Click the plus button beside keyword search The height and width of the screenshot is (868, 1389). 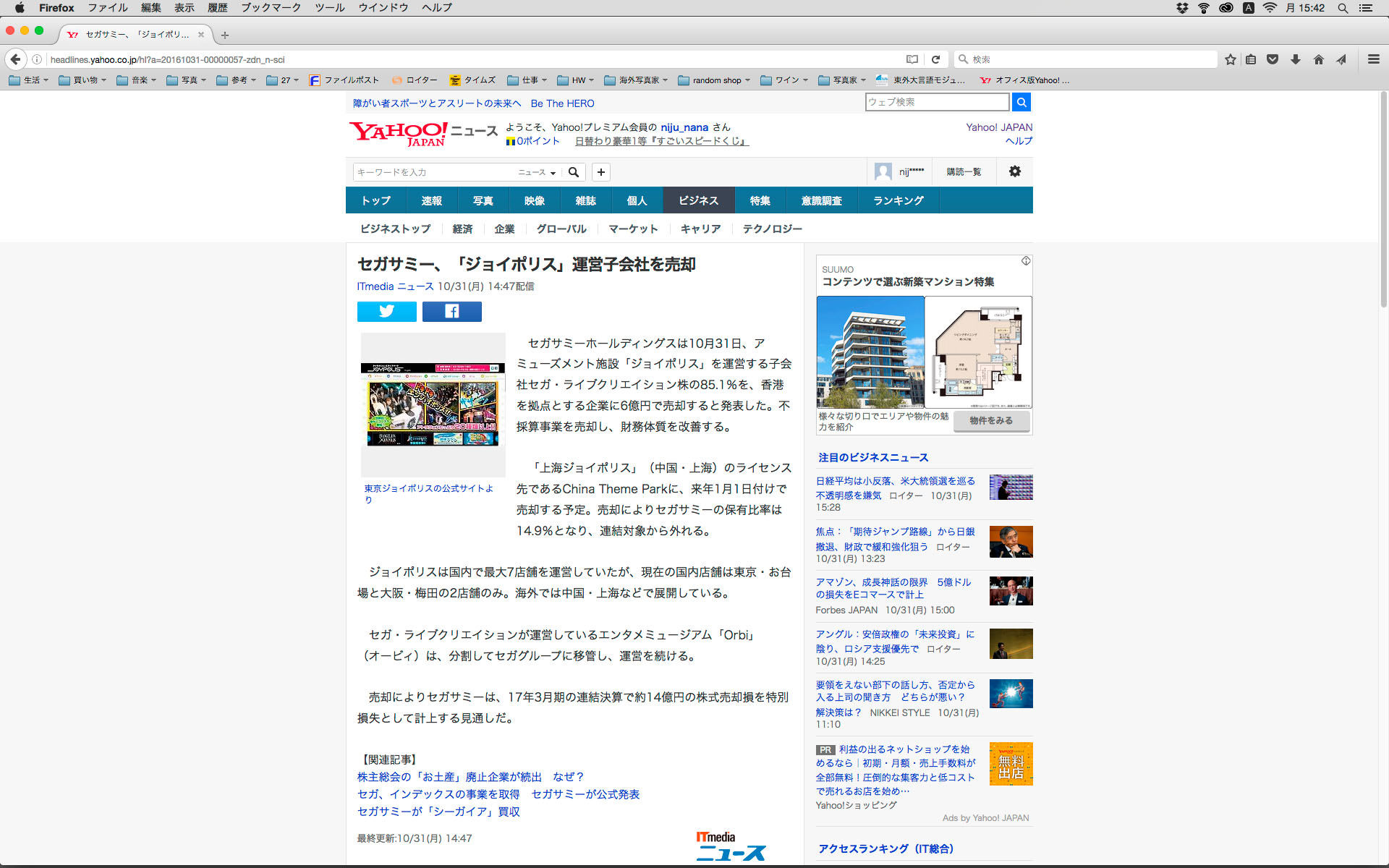pos(600,172)
